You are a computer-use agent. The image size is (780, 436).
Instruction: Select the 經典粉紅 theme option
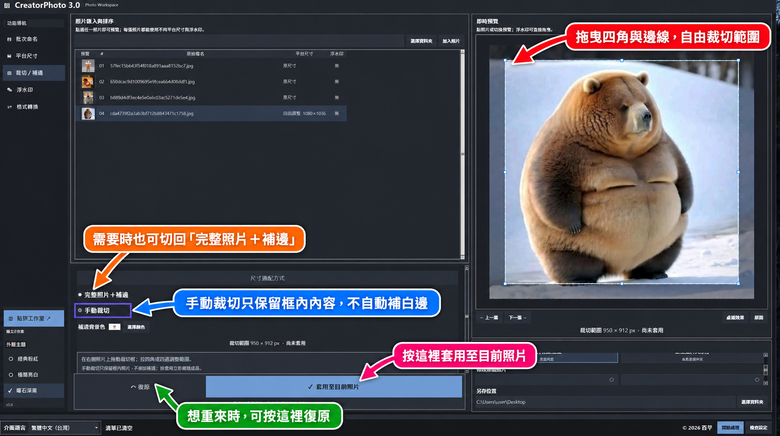tap(34, 358)
